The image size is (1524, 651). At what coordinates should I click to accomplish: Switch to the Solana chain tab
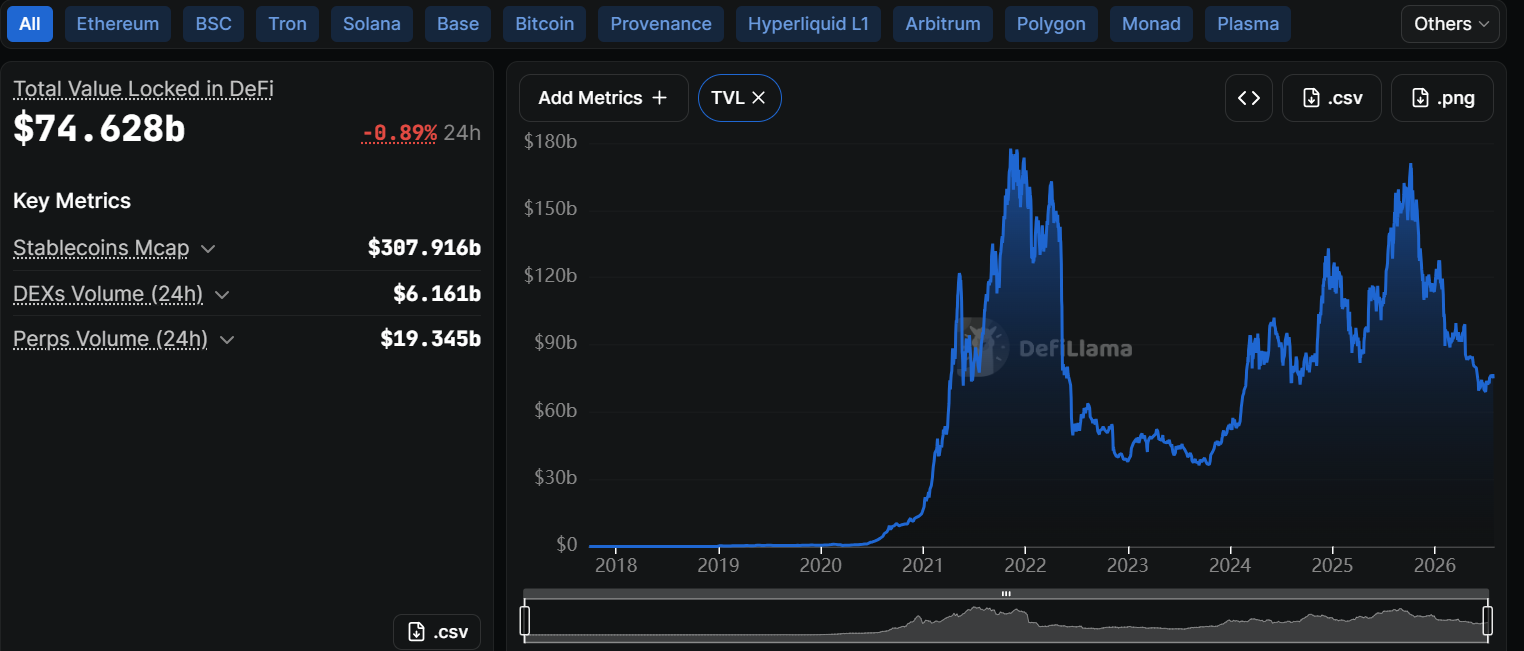[372, 24]
